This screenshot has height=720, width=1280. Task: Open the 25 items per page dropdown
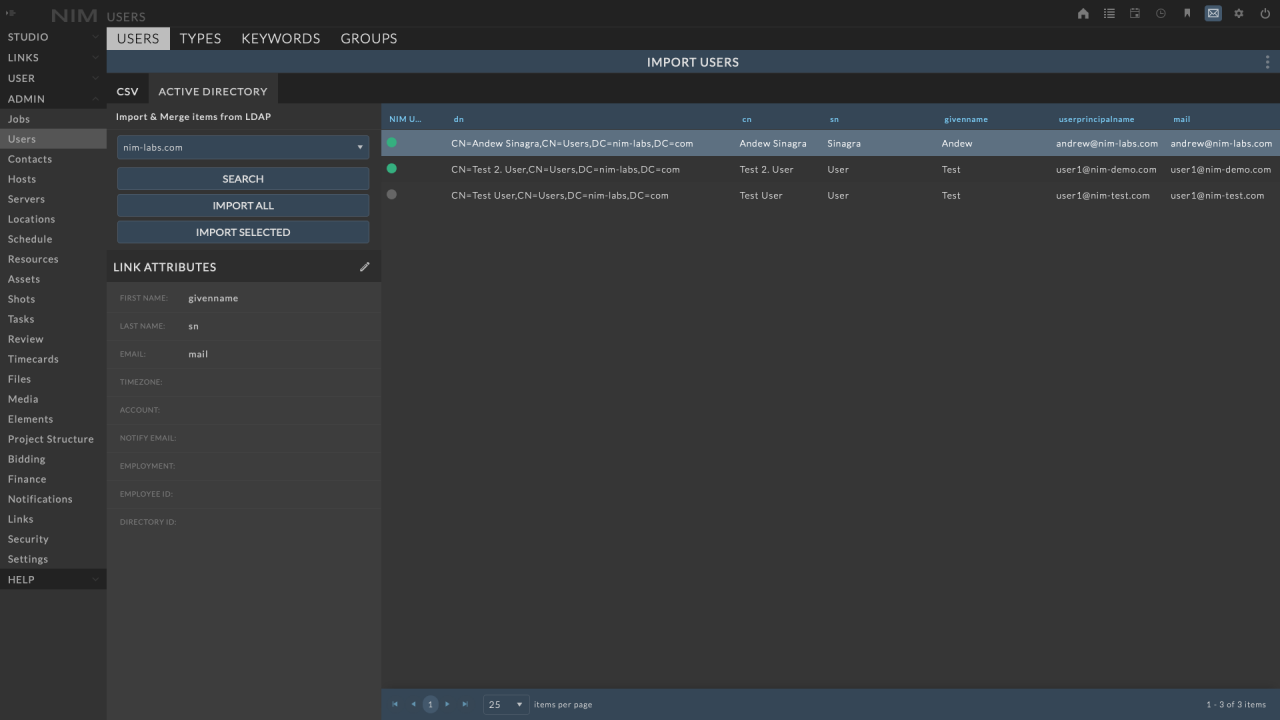pyautogui.click(x=506, y=705)
